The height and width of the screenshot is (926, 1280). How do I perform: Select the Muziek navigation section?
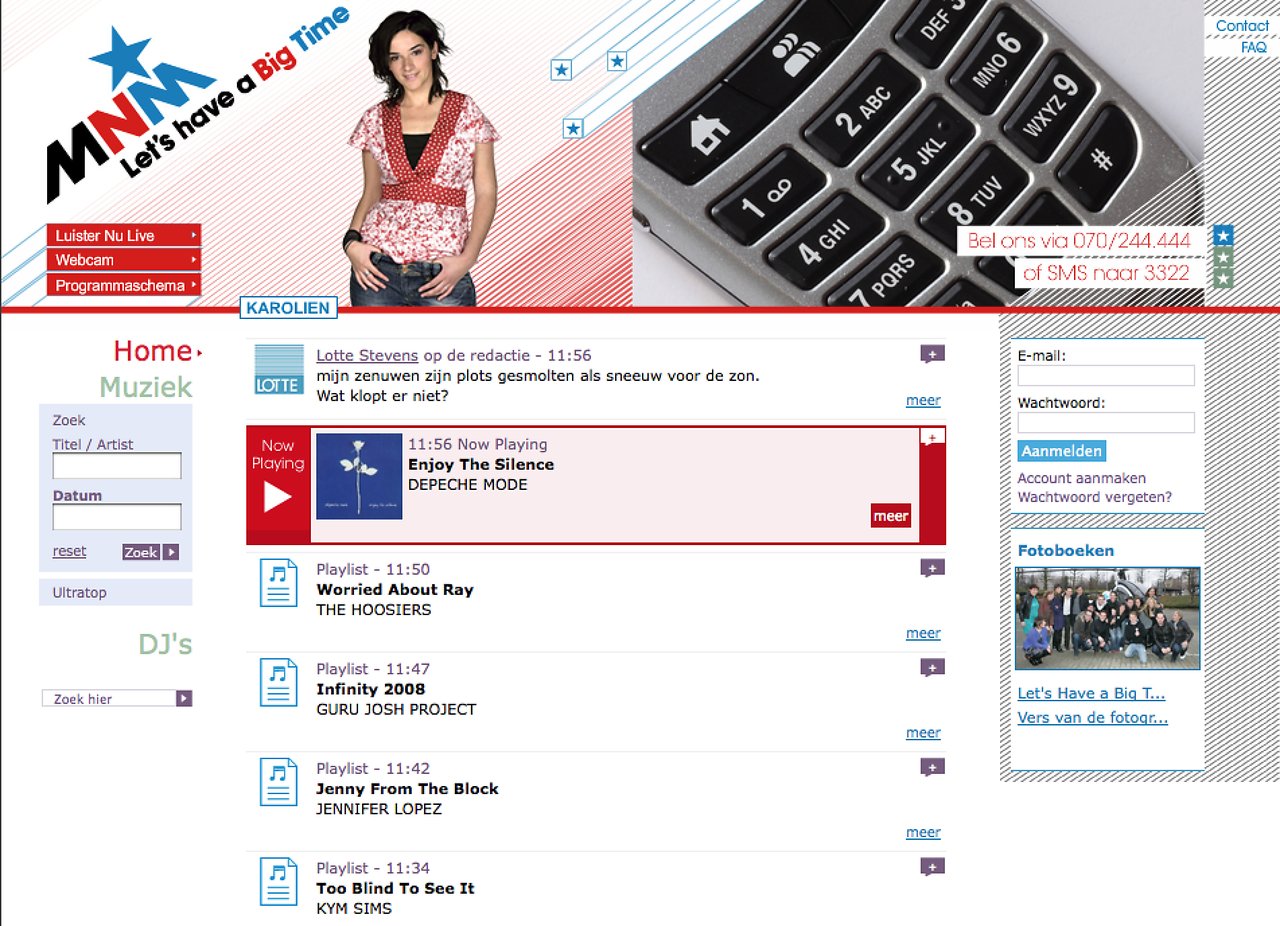(x=145, y=387)
